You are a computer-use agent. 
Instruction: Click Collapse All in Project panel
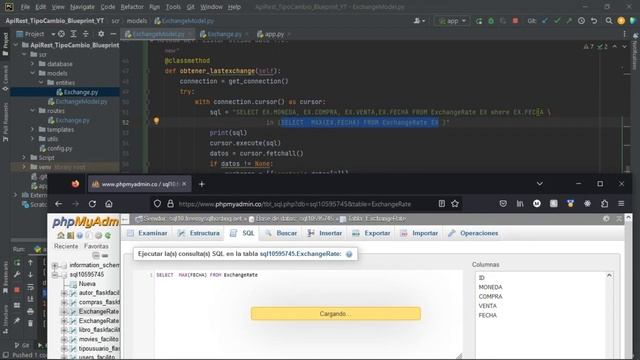(86, 34)
